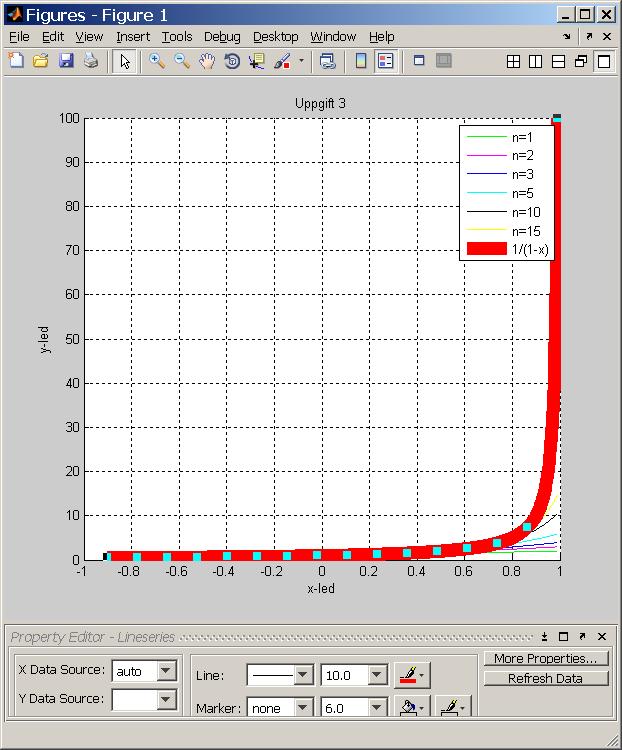
Task: Open the marker size 6.0 dropdown
Action: 377,707
